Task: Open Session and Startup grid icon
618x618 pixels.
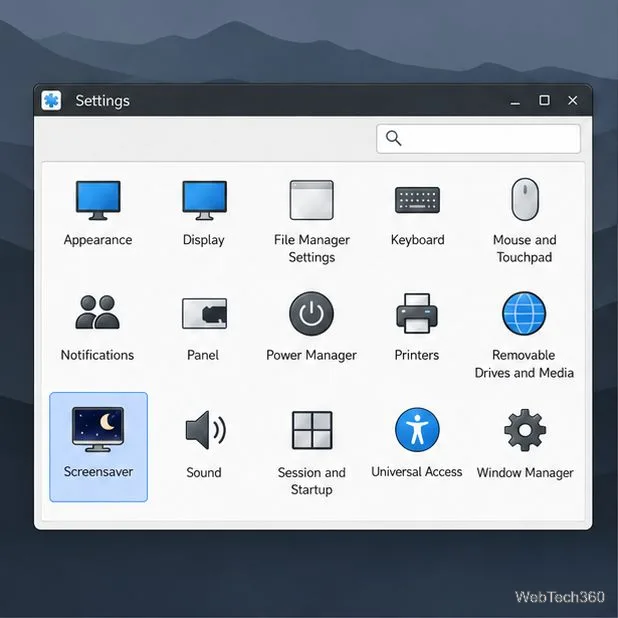Action: (312, 430)
